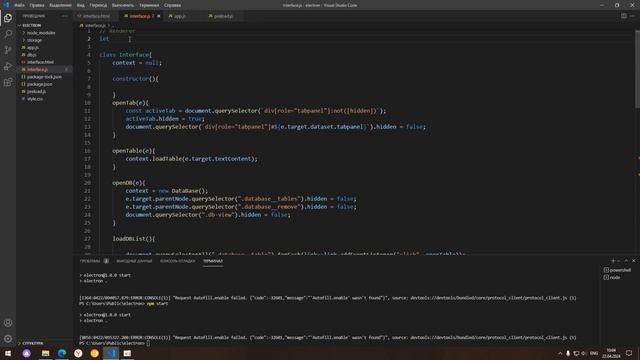Viewport: 640px width, 360px height.
Task: Click the VS Code logo in title bar
Action: 6,5
